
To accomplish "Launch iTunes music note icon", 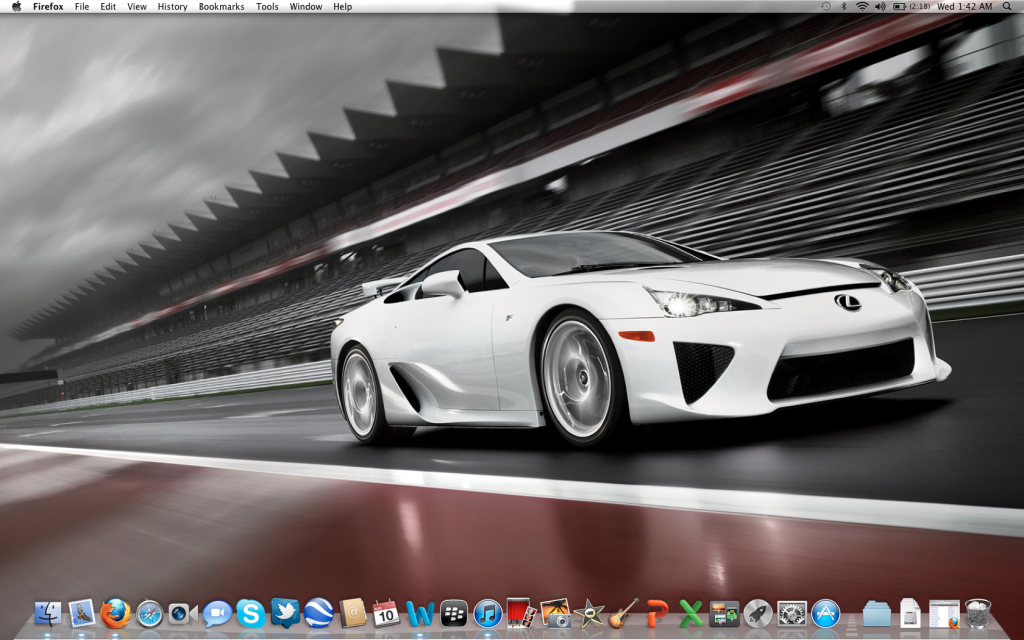I will tap(488, 614).
